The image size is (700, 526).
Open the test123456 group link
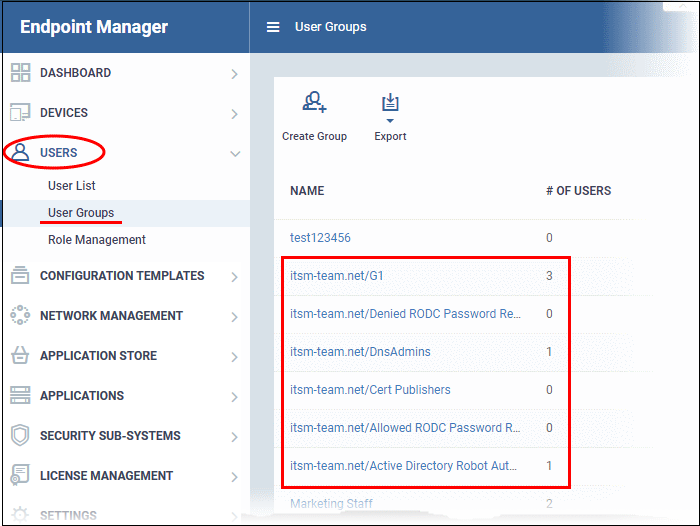320,238
